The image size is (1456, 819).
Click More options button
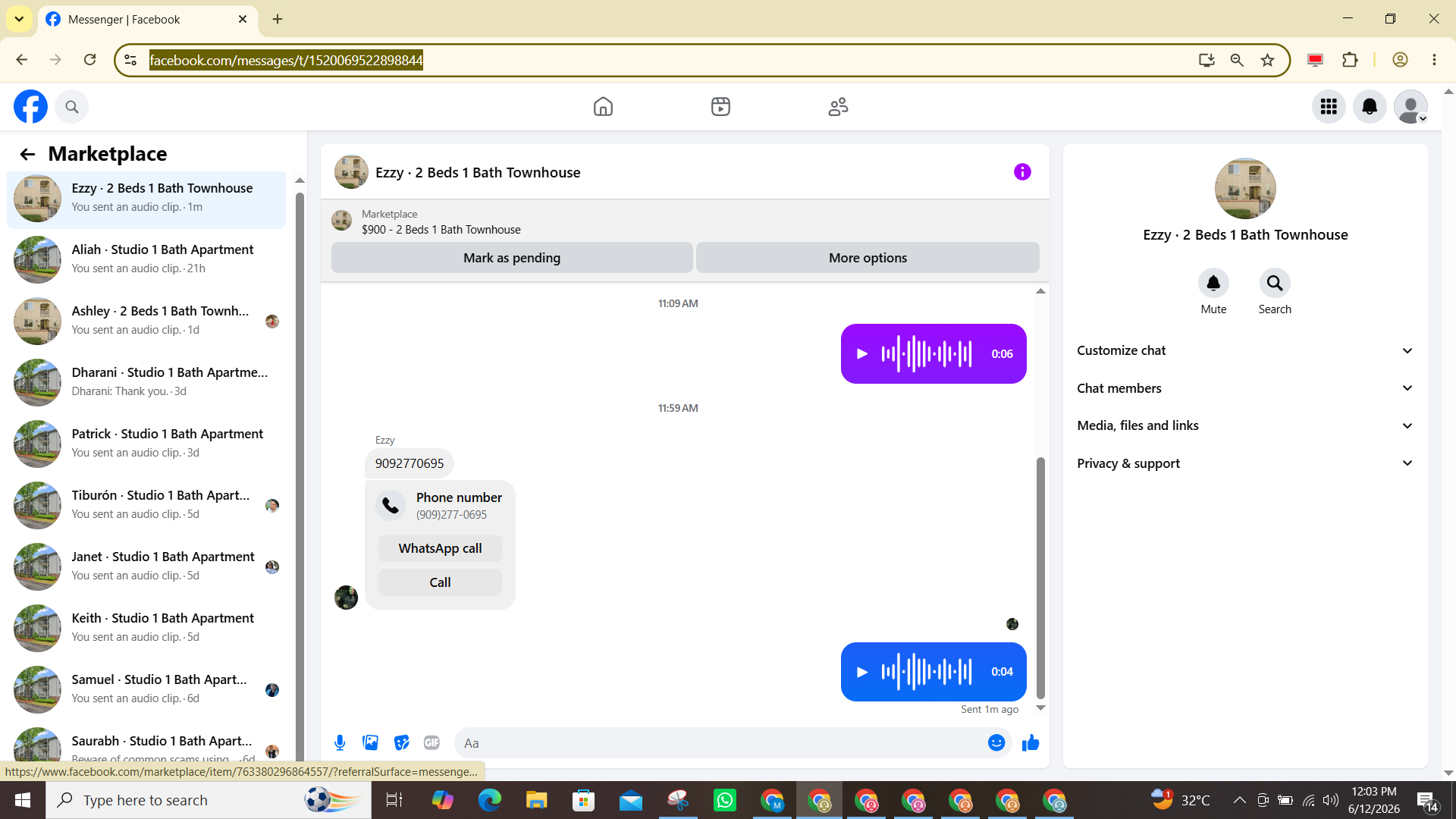868,258
